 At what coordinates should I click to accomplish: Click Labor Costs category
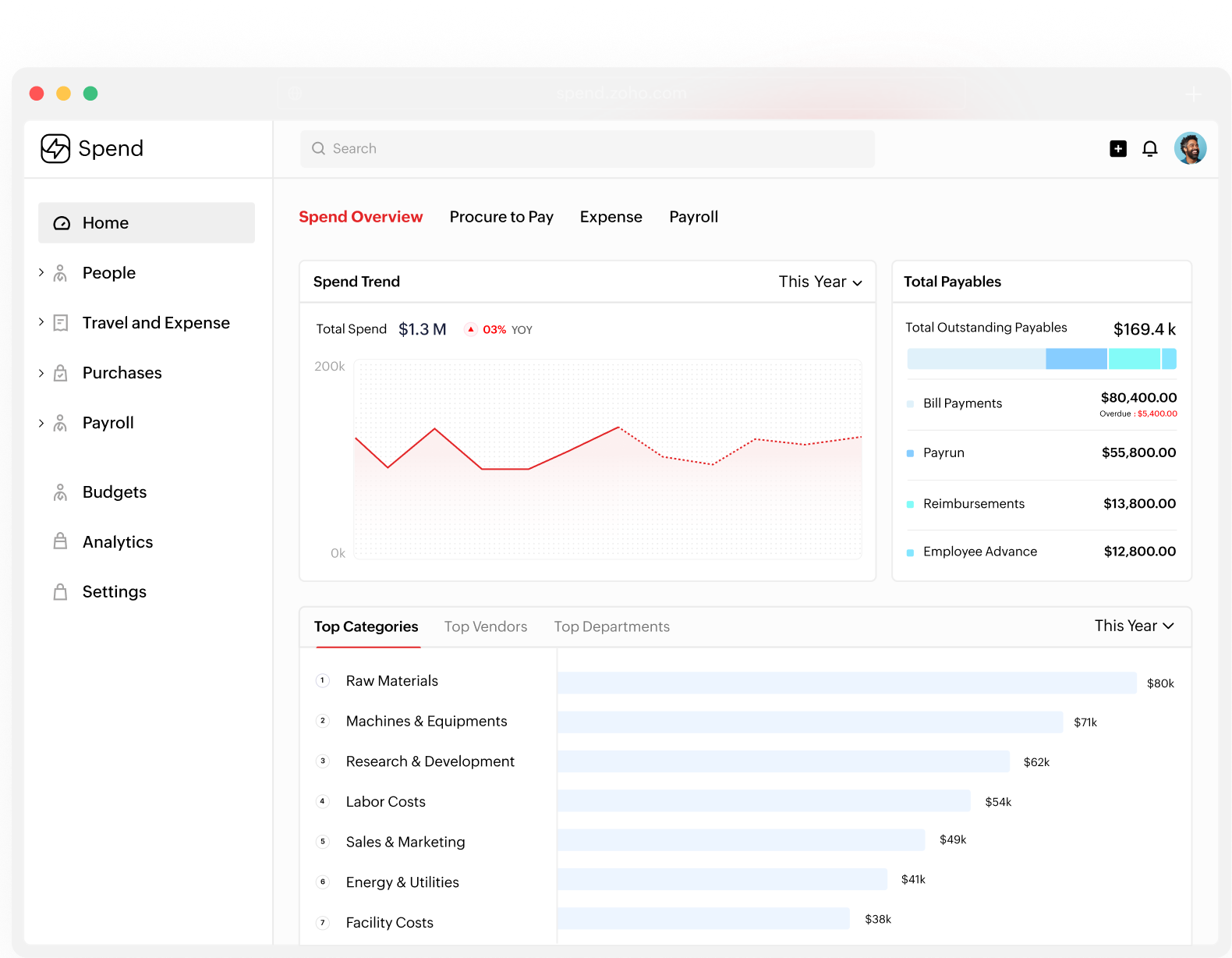point(386,802)
